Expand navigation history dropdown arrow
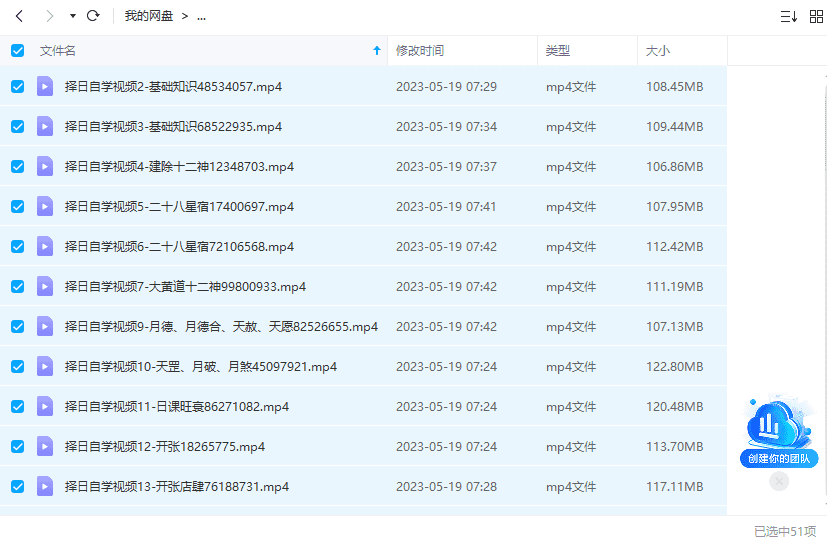 coord(72,17)
